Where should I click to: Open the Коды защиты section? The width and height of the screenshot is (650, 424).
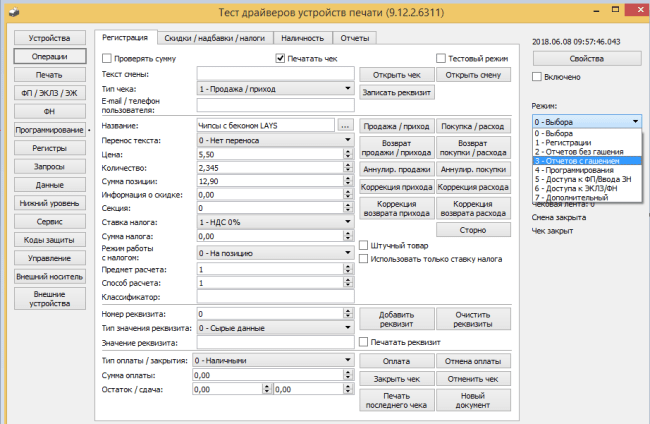tap(50, 240)
